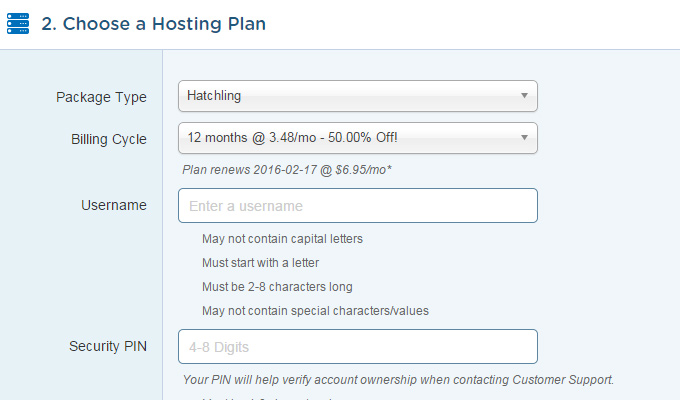This screenshot has width=680, height=400.
Task: Open the Package Type dropdown showing Hatchling
Action: (x=358, y=96)
